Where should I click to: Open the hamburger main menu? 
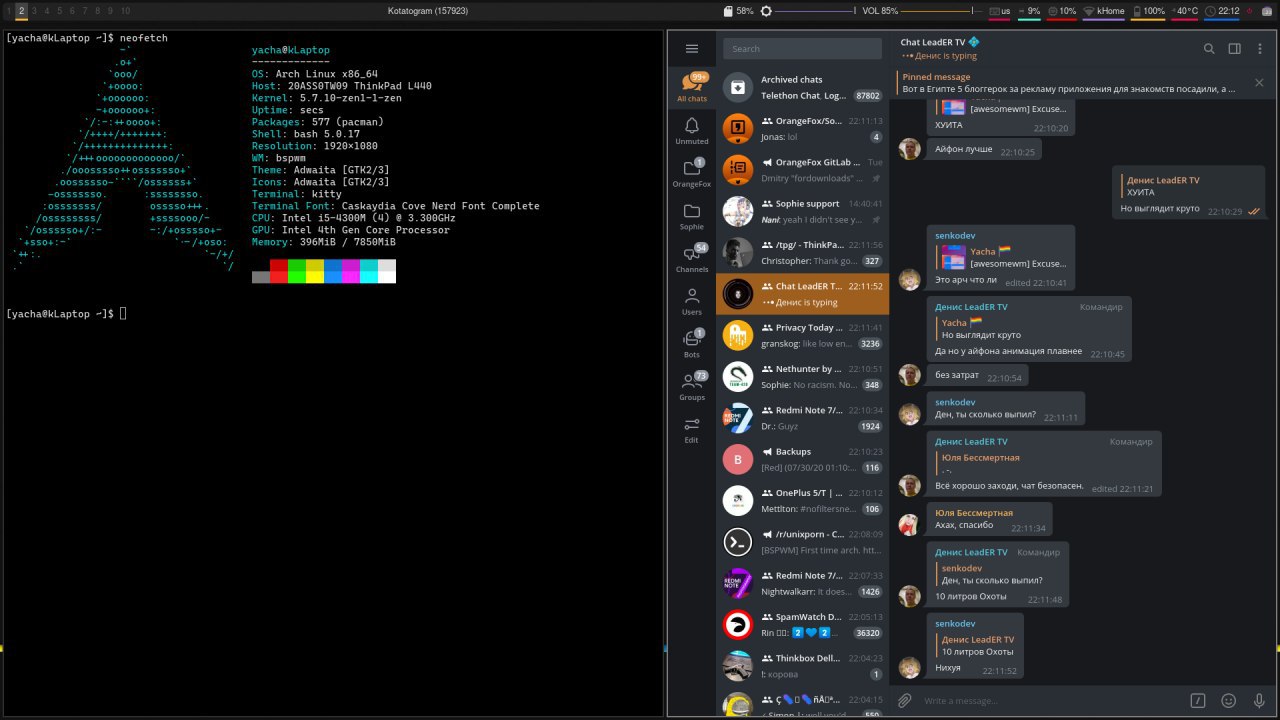[x=691, y=48]
